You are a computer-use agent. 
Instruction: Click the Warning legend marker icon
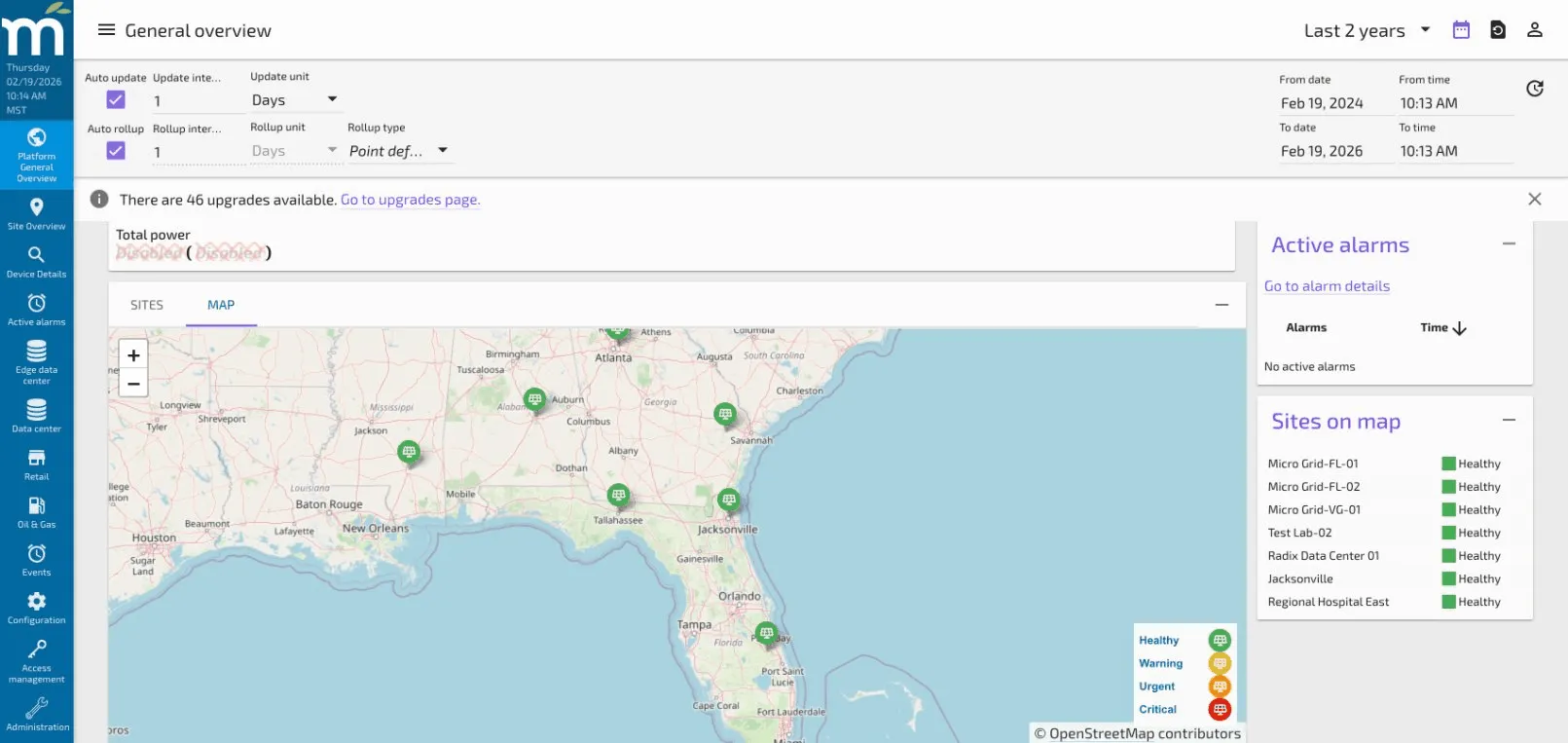pos(1220,663)
